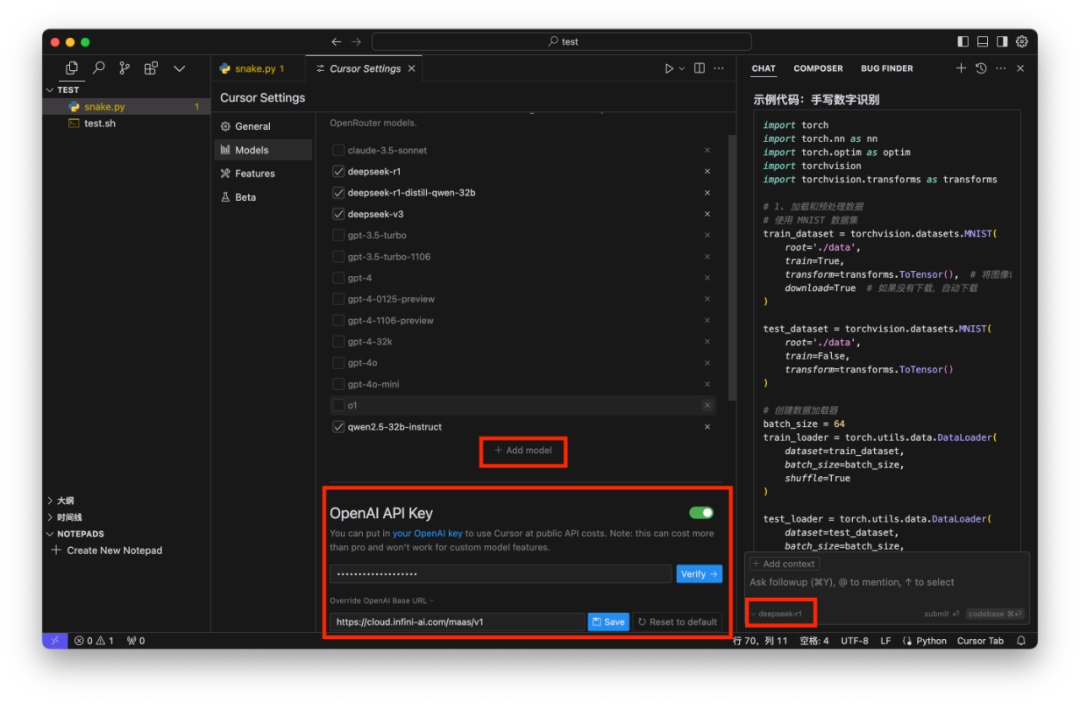This screenshot has width=1080, height=704.
Task: Collapse the NOTEPADS section
Action: [x=80, y=534]
